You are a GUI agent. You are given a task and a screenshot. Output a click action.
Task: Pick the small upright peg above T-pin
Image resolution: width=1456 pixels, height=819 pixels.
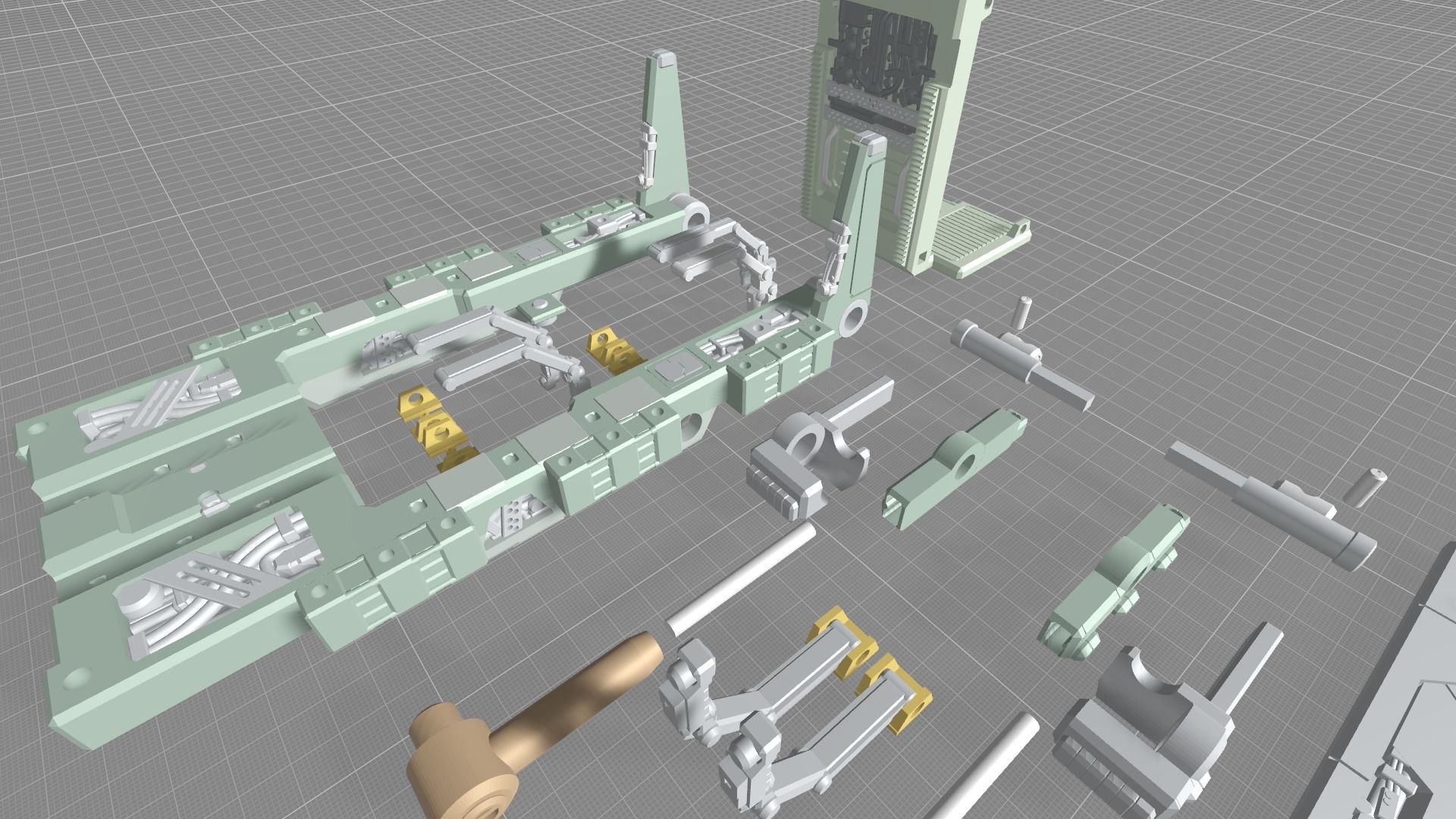point(1021,312)
